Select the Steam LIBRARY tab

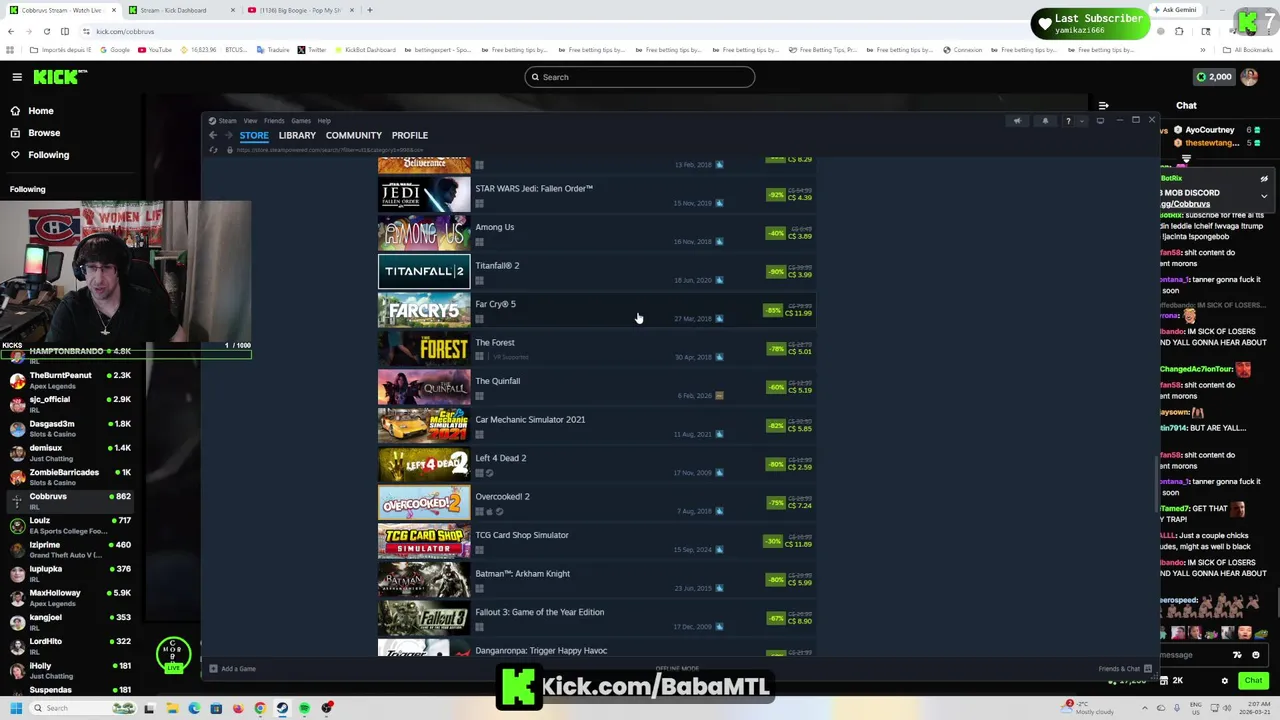click(x=297, y=135)
